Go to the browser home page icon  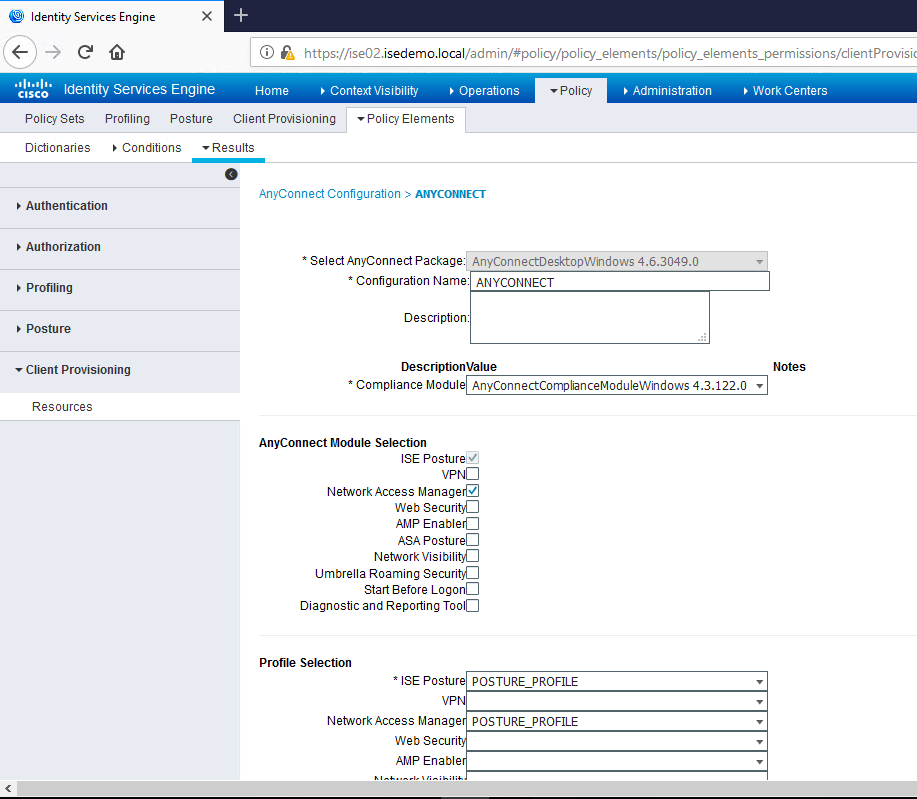pos(117,52)
